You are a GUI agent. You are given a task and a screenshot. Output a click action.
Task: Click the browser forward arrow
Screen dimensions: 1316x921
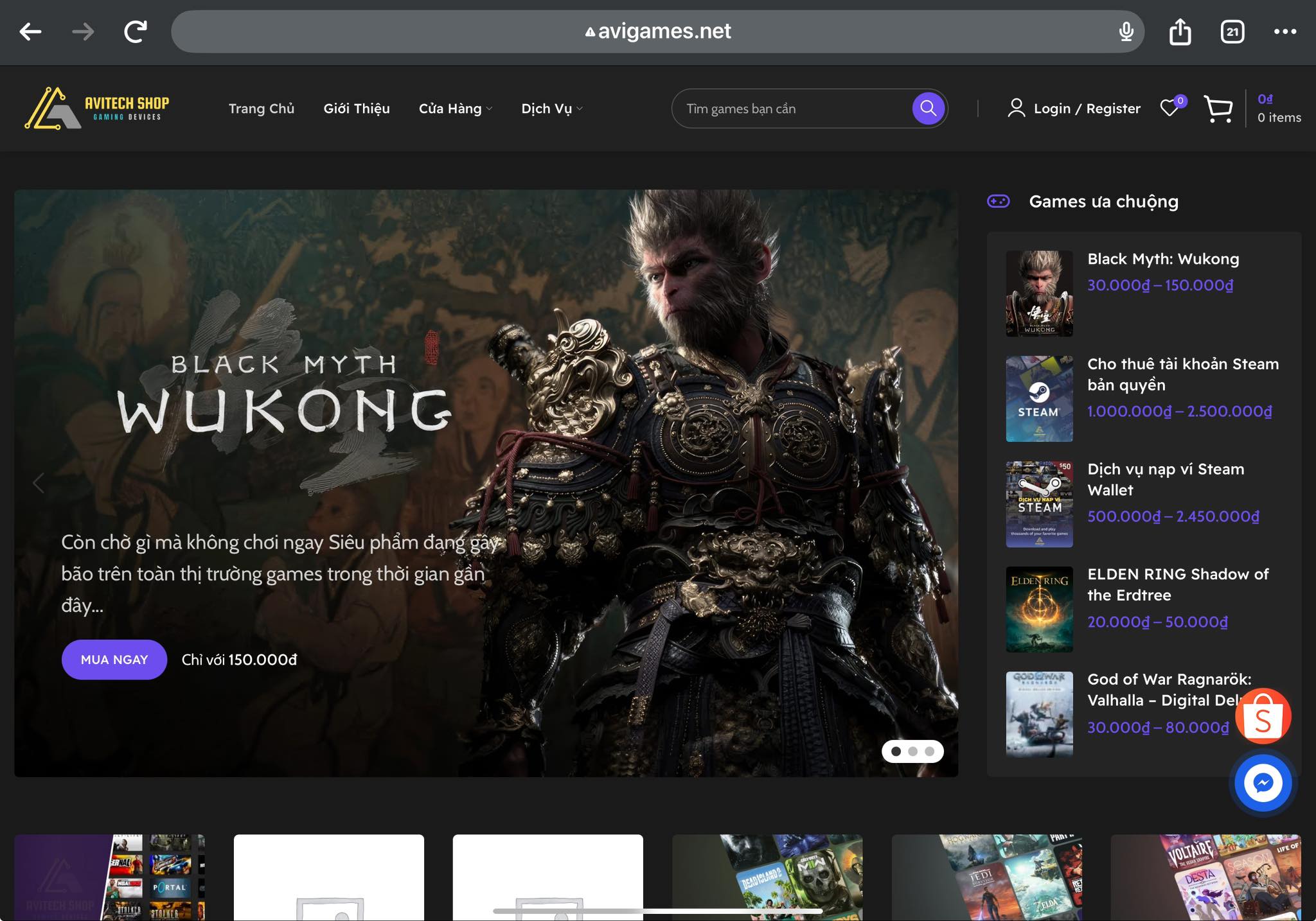83,31
